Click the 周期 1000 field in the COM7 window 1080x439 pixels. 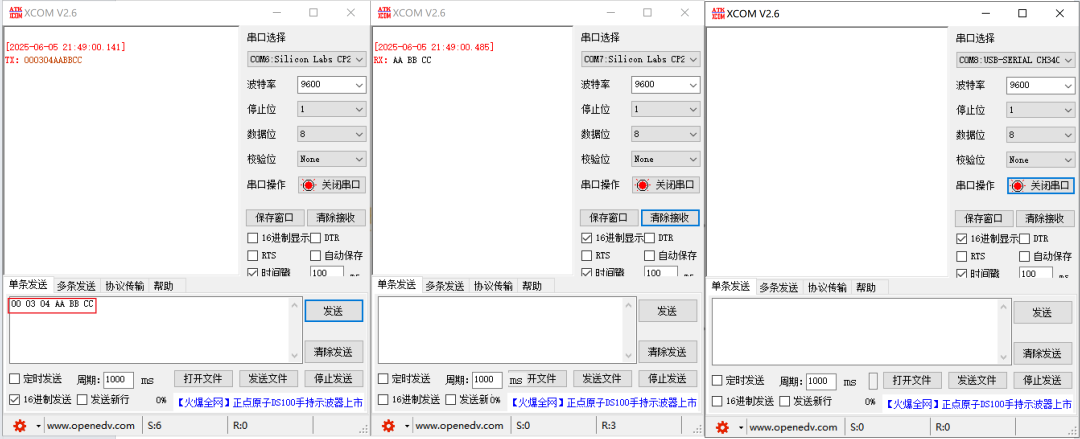pyautogui.click(x=487, y=380)
